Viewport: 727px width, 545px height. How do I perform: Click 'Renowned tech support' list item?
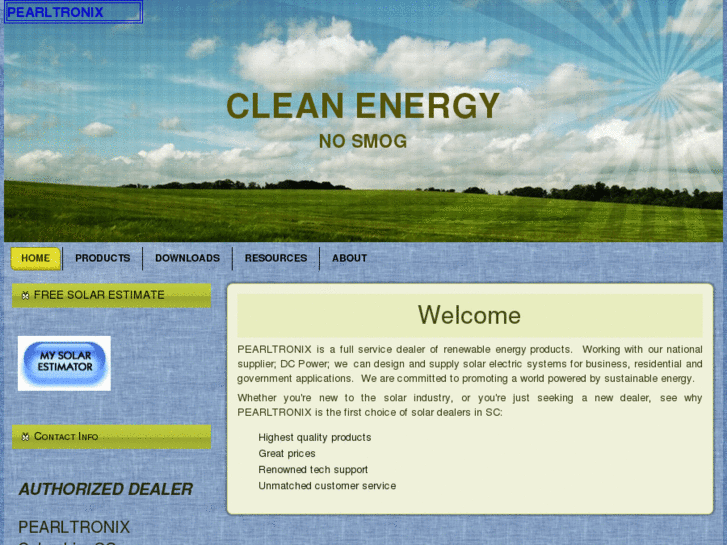pyautogui.click(x=313, y=469)
